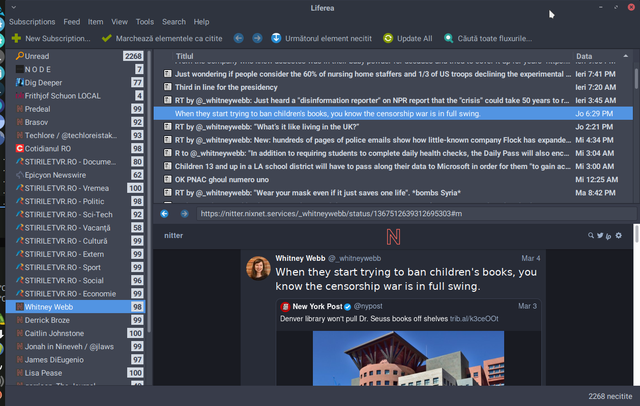Screen dimensions: 640x406
Task: Click browser back arrow beside URL bar
Action: point(164,213)
